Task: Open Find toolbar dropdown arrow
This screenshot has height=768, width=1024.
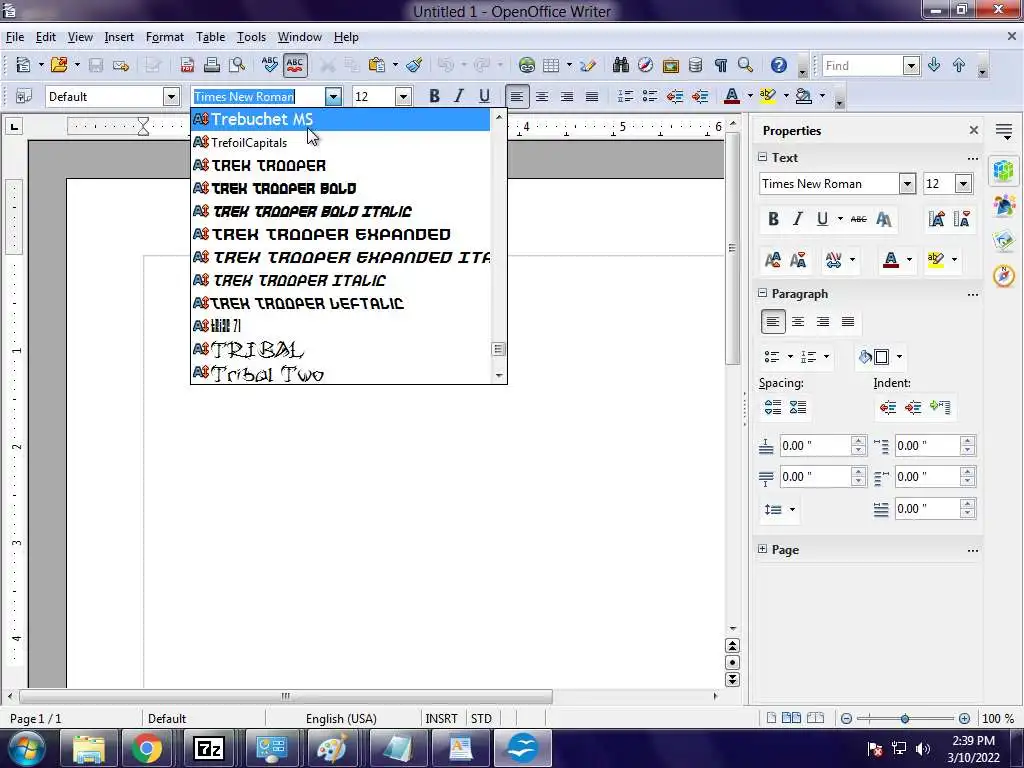Action: click(x=911, y=65)
